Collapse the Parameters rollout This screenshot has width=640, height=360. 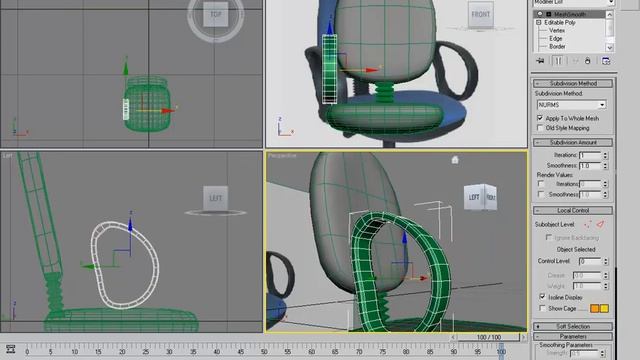(573, 336)
